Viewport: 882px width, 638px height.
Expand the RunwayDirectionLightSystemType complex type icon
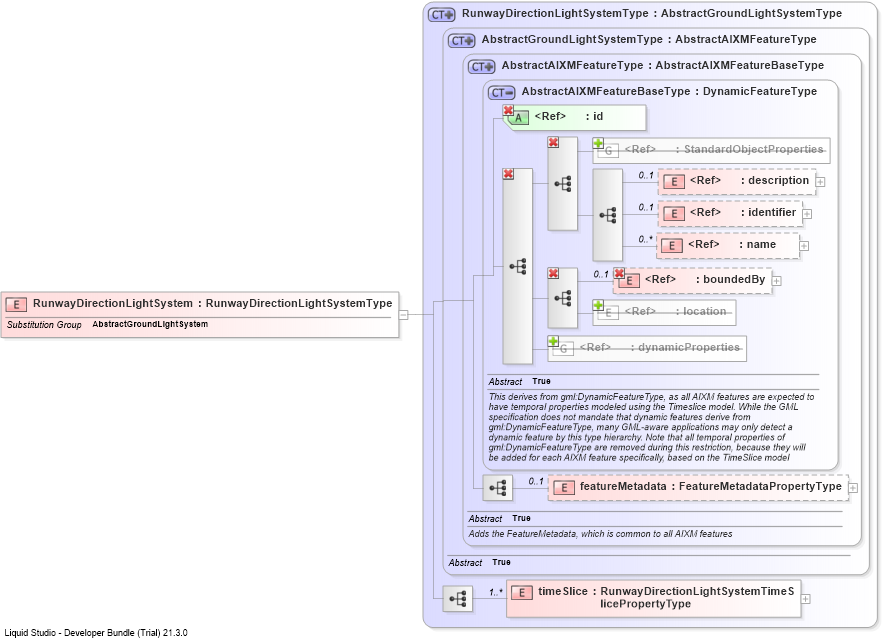click(442, 15)
